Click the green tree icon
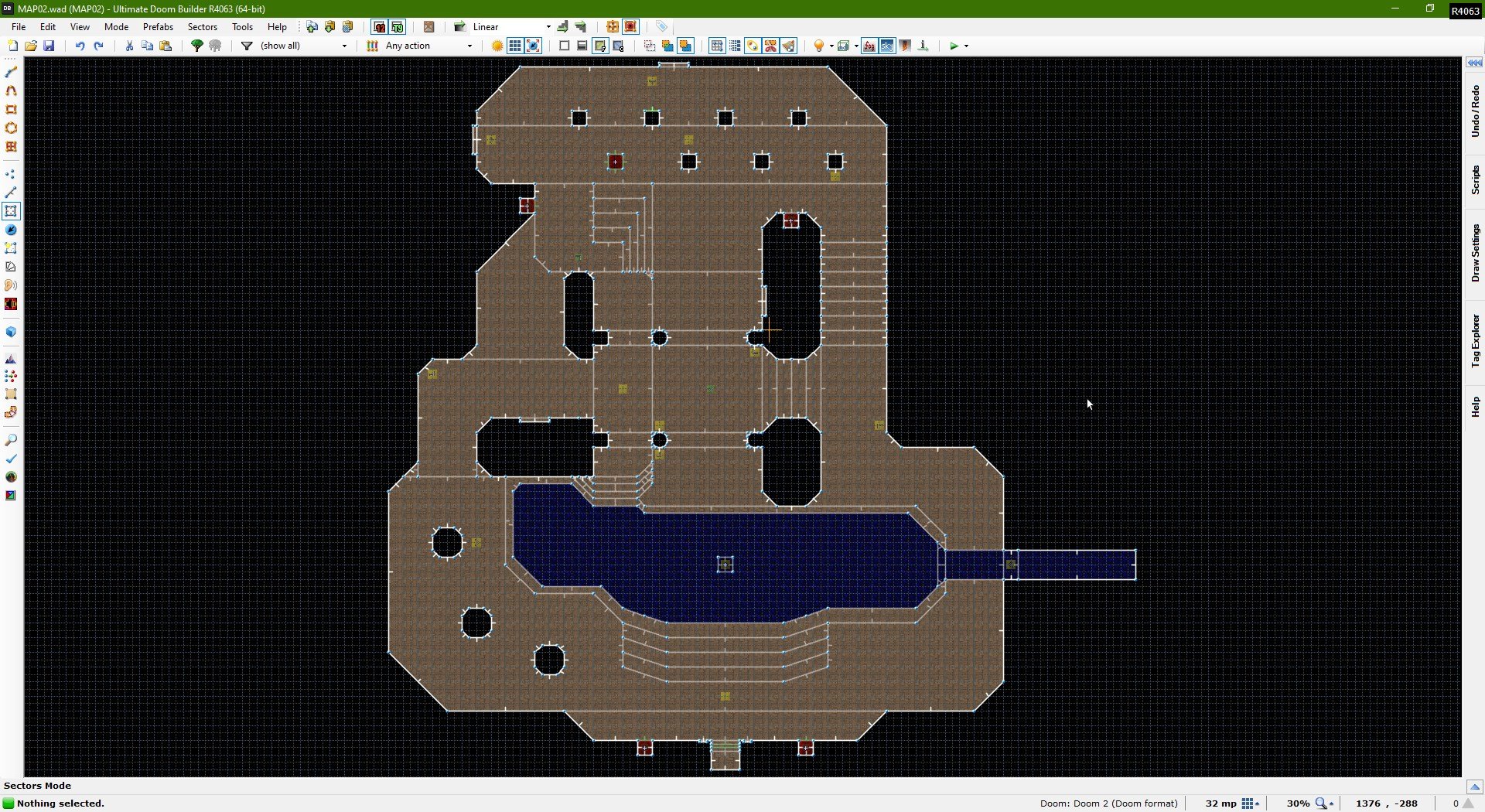Viewport: 1485px width, 812px height. [x=196, y=46]
